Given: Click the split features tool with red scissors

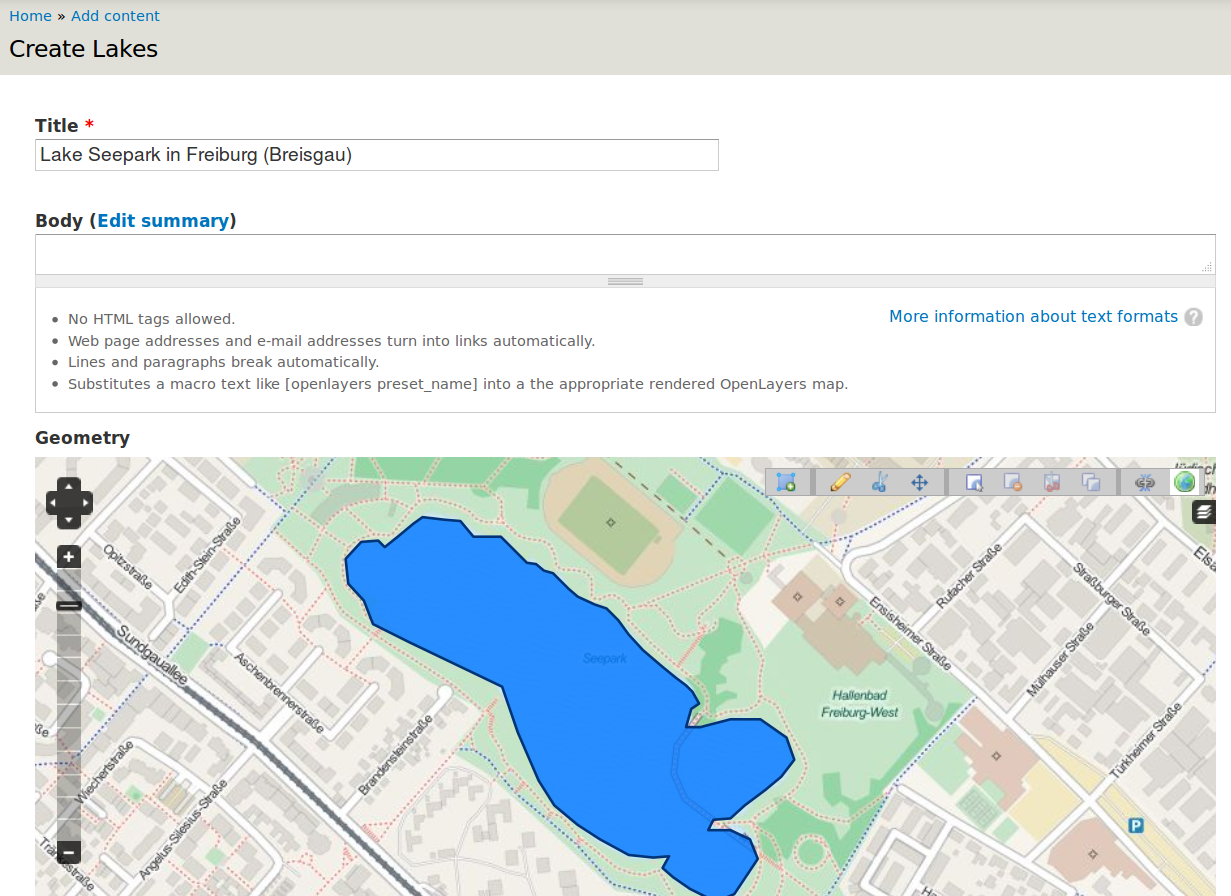Looking at the screenshot, I should tap(1051, 482).
